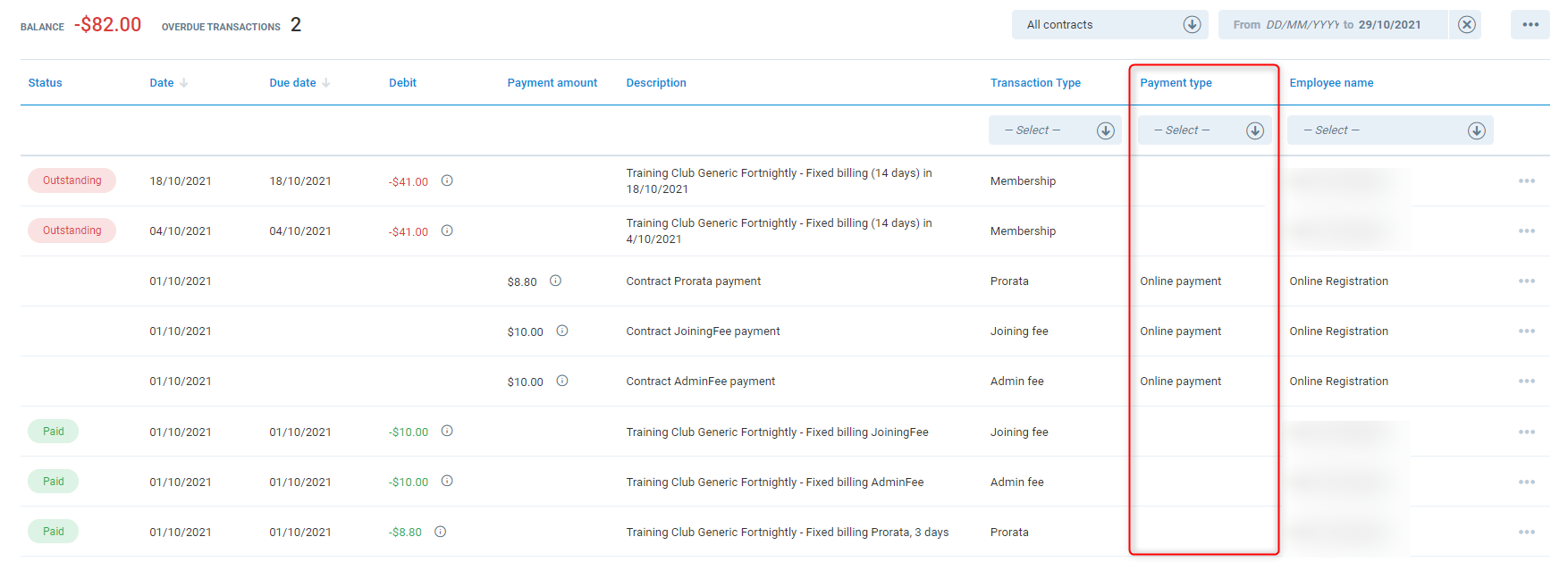Click info icon next to -$8.80 debit
Screen dimensions: 1568x562
point(441,532)
